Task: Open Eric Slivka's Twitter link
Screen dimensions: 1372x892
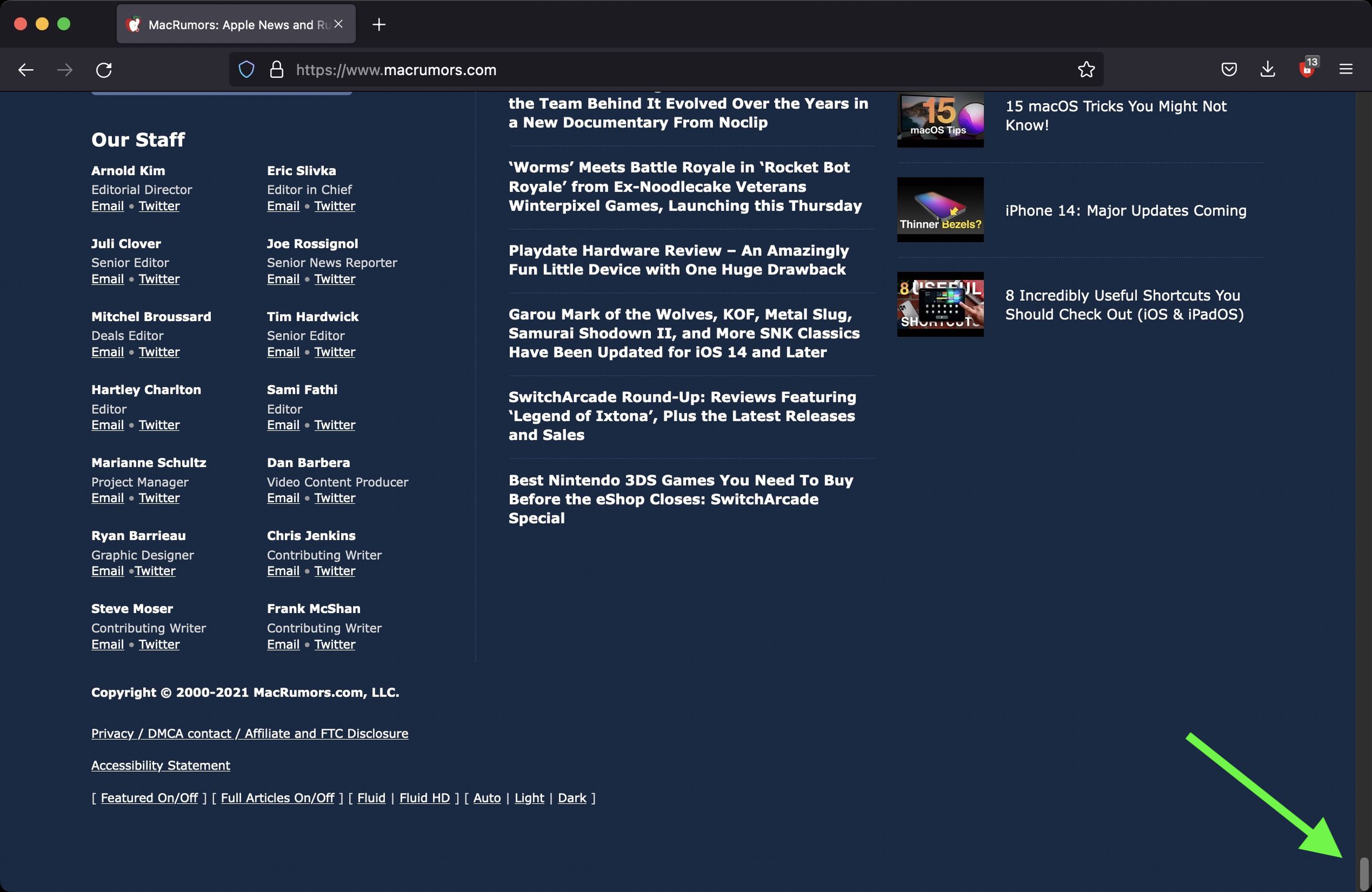Action: 335,206
